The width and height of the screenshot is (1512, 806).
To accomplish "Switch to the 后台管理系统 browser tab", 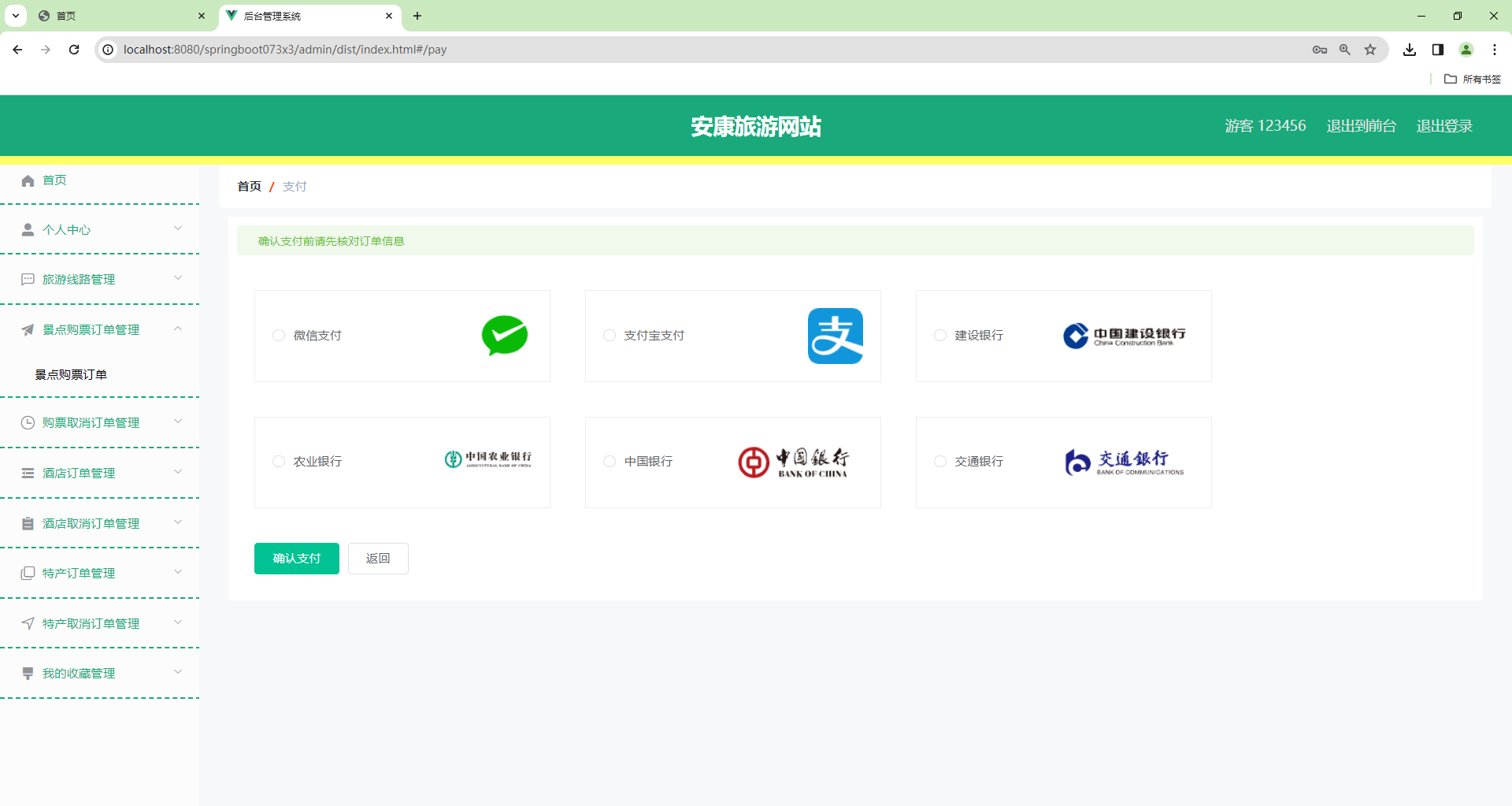I will (309, 16).
